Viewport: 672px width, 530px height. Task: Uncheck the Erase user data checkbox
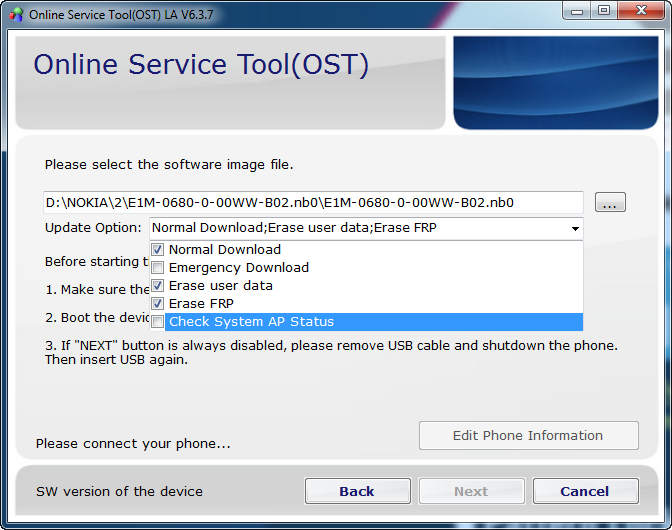coord(158,286)
